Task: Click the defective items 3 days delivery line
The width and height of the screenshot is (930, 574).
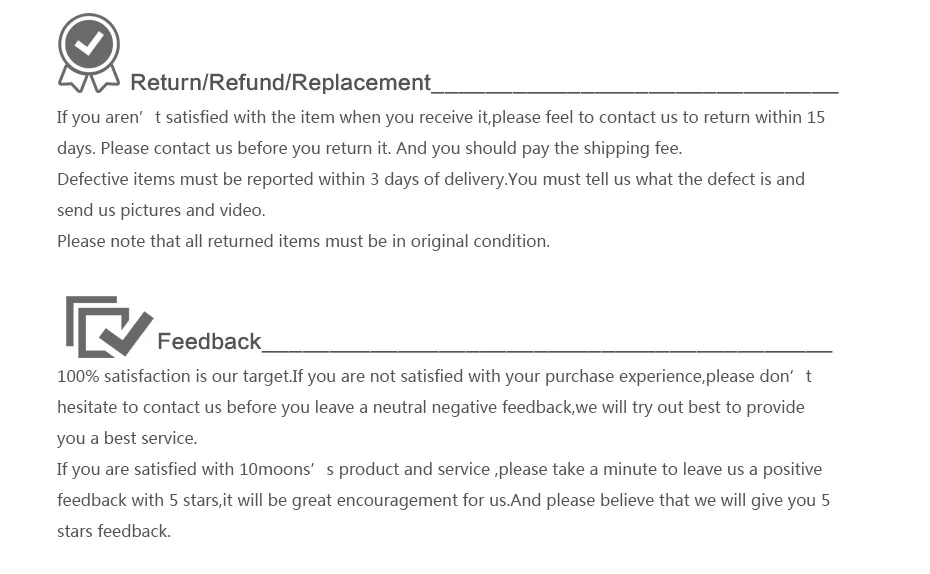Action: [x=431, y=179]
